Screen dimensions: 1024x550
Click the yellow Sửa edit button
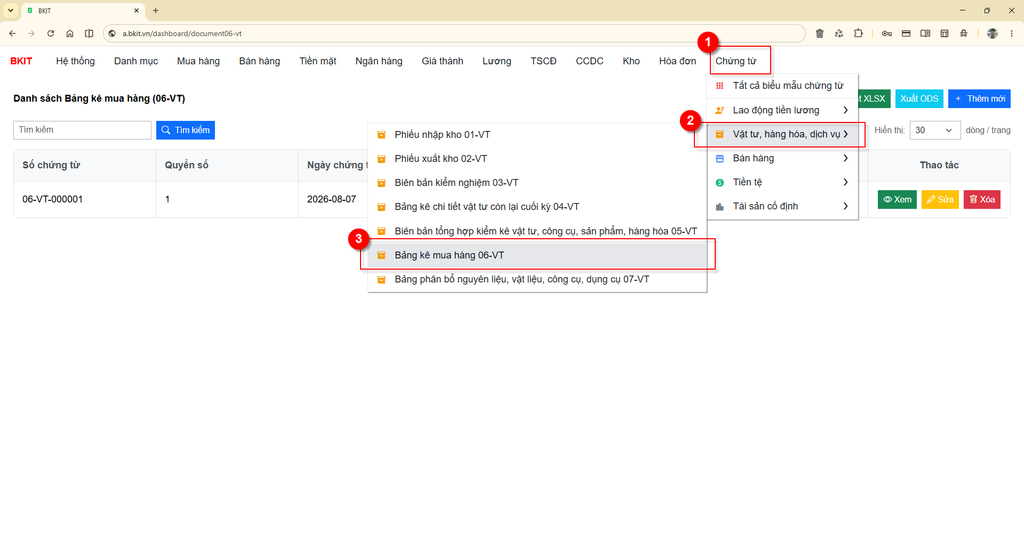pyautogui.click(x=940, y=199)
